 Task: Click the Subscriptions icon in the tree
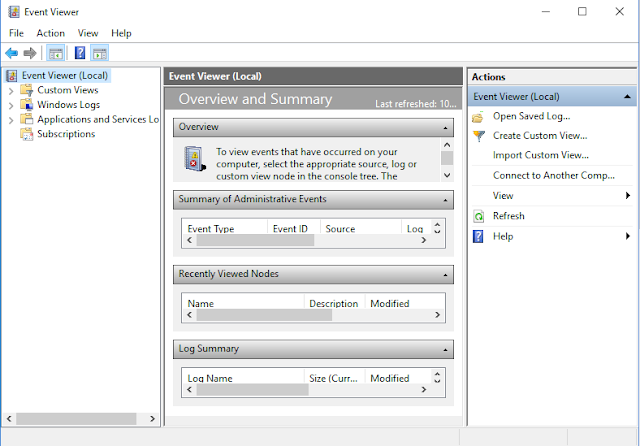(x=27, y=134)
